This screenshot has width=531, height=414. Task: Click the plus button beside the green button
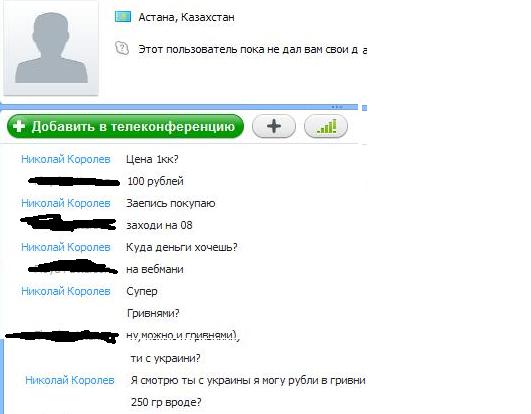click(x=274, y=126)
